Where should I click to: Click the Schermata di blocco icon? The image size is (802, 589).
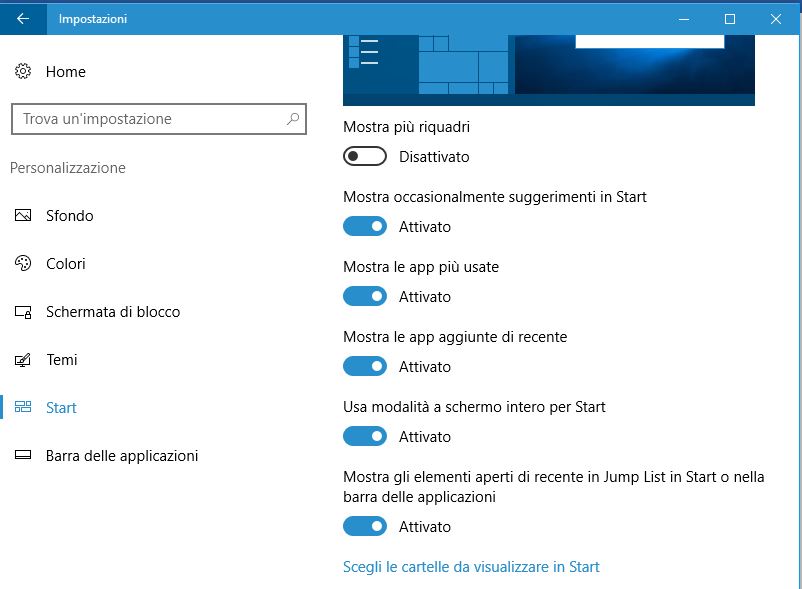tap(23, 312)
